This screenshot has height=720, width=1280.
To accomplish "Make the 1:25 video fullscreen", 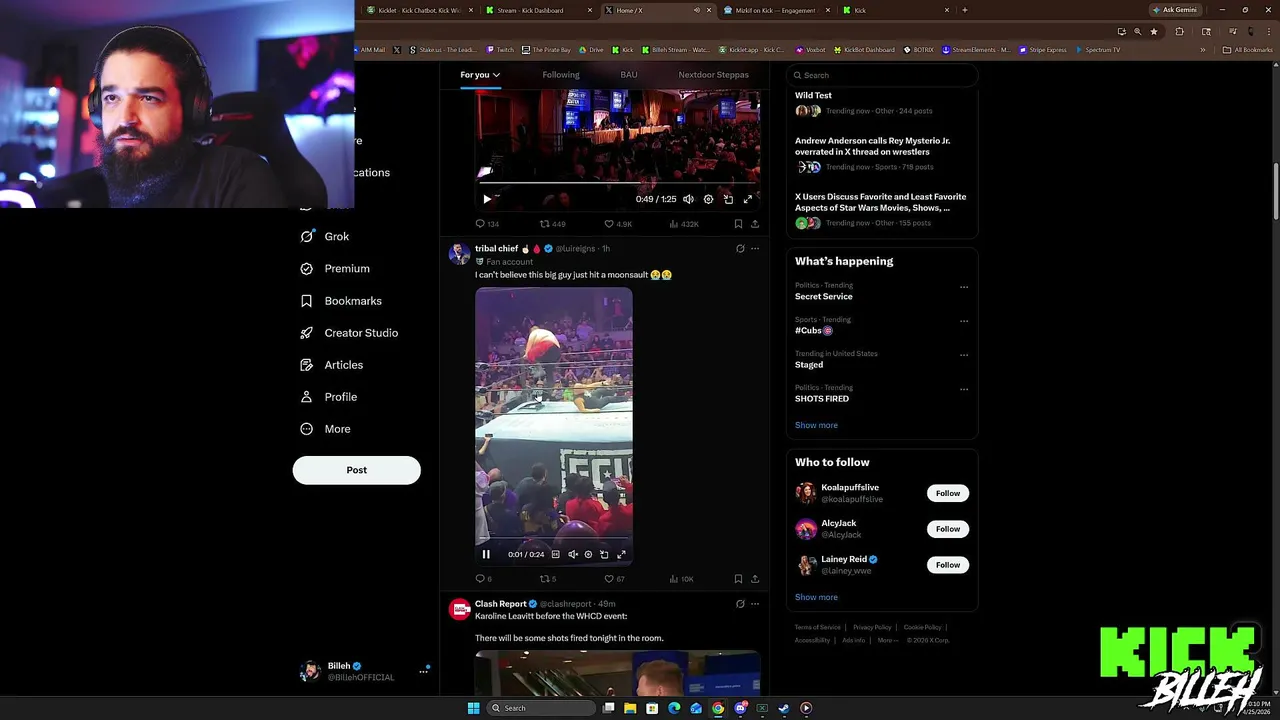I will tap(747, 199).
